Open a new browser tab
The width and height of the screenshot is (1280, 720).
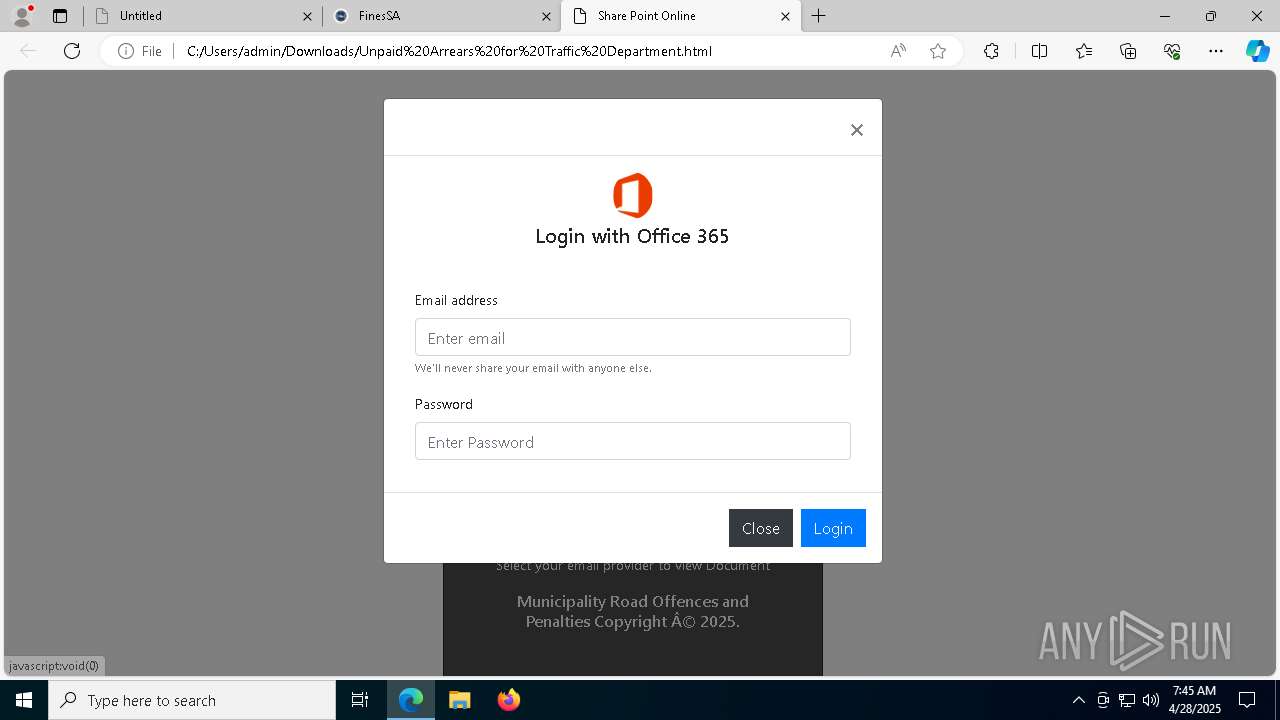[x=819, y=16]
